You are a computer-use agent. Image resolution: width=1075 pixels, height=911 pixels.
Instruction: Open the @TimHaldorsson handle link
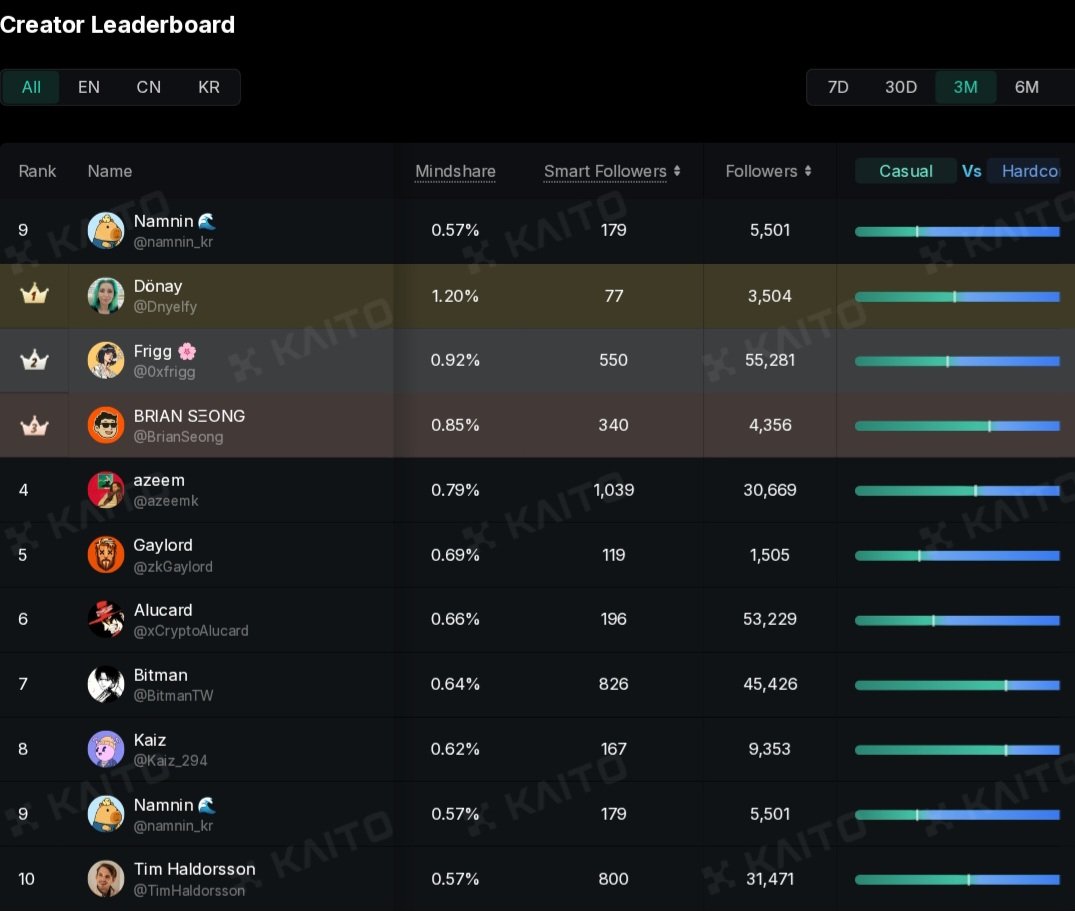pos(189,890)
